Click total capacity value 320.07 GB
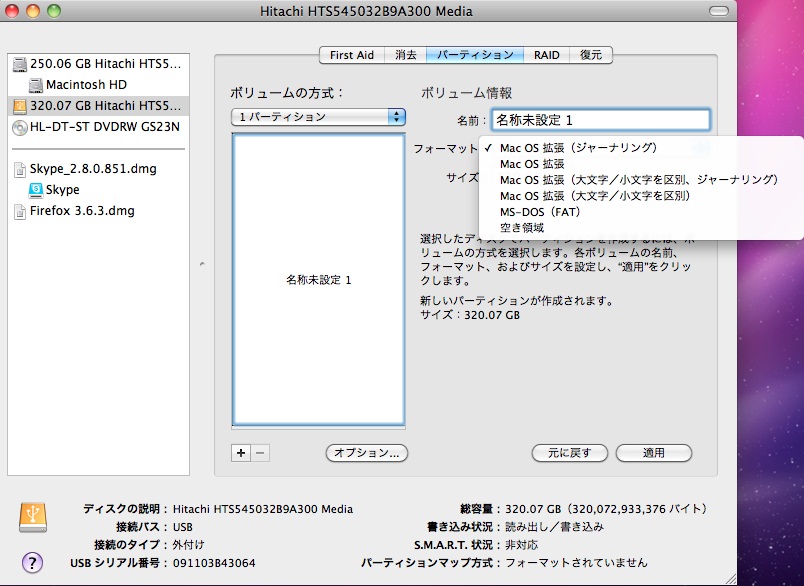 tap(606, 509)
